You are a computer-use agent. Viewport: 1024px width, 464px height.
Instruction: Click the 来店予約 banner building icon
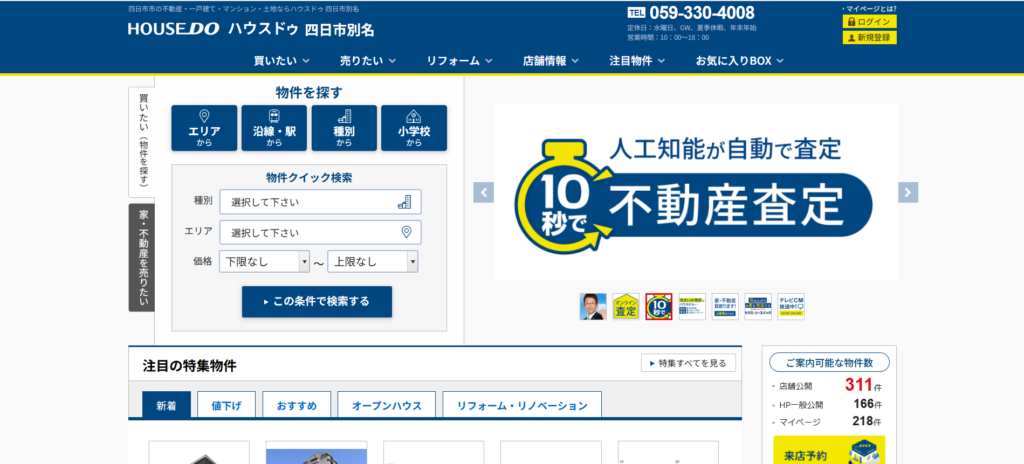(x=865, y=452)
